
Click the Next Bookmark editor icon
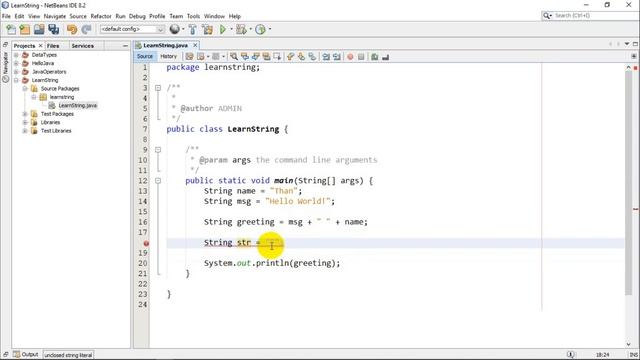click(x=301, y=57)
